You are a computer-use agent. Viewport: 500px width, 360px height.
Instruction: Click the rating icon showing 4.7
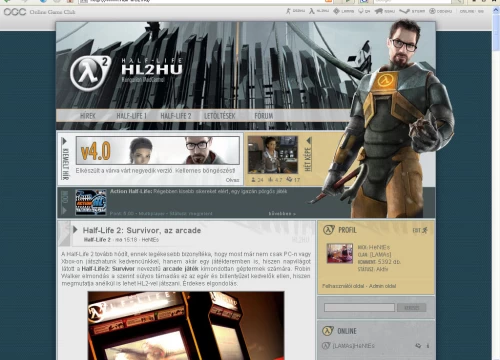[271, 180]
